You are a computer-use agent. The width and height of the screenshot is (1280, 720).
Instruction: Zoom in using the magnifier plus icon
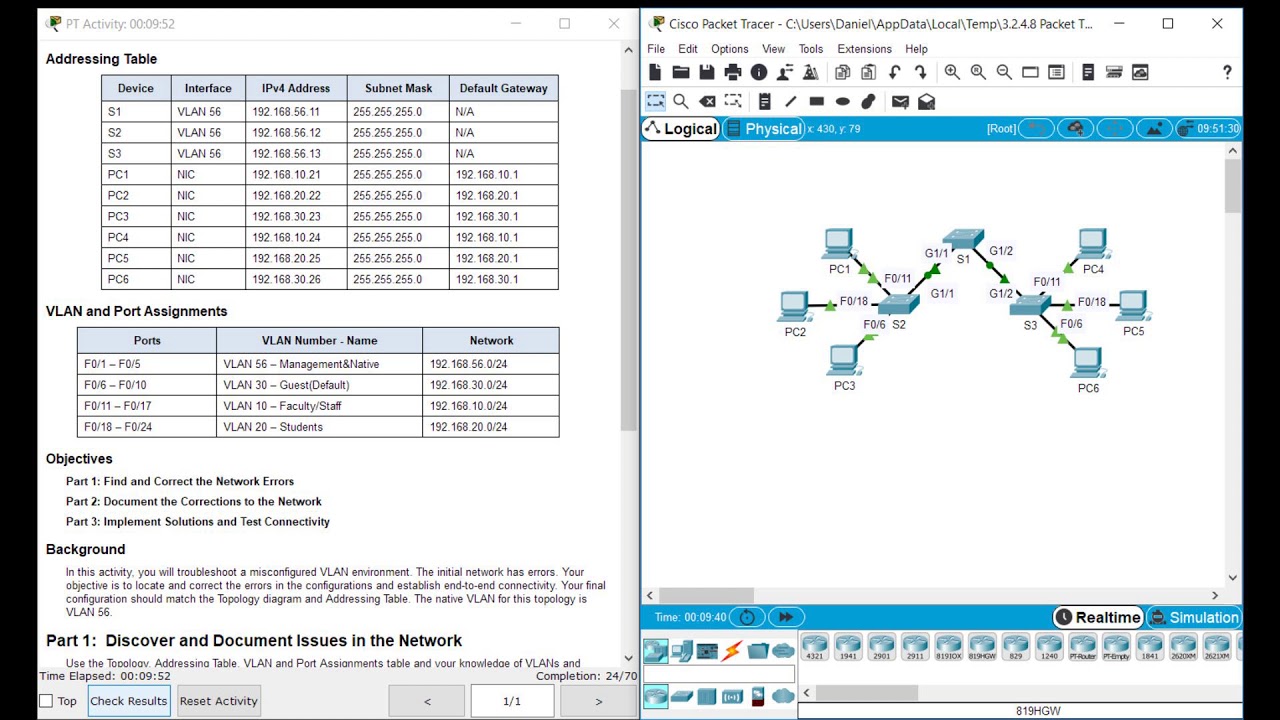tap(952, 72)
